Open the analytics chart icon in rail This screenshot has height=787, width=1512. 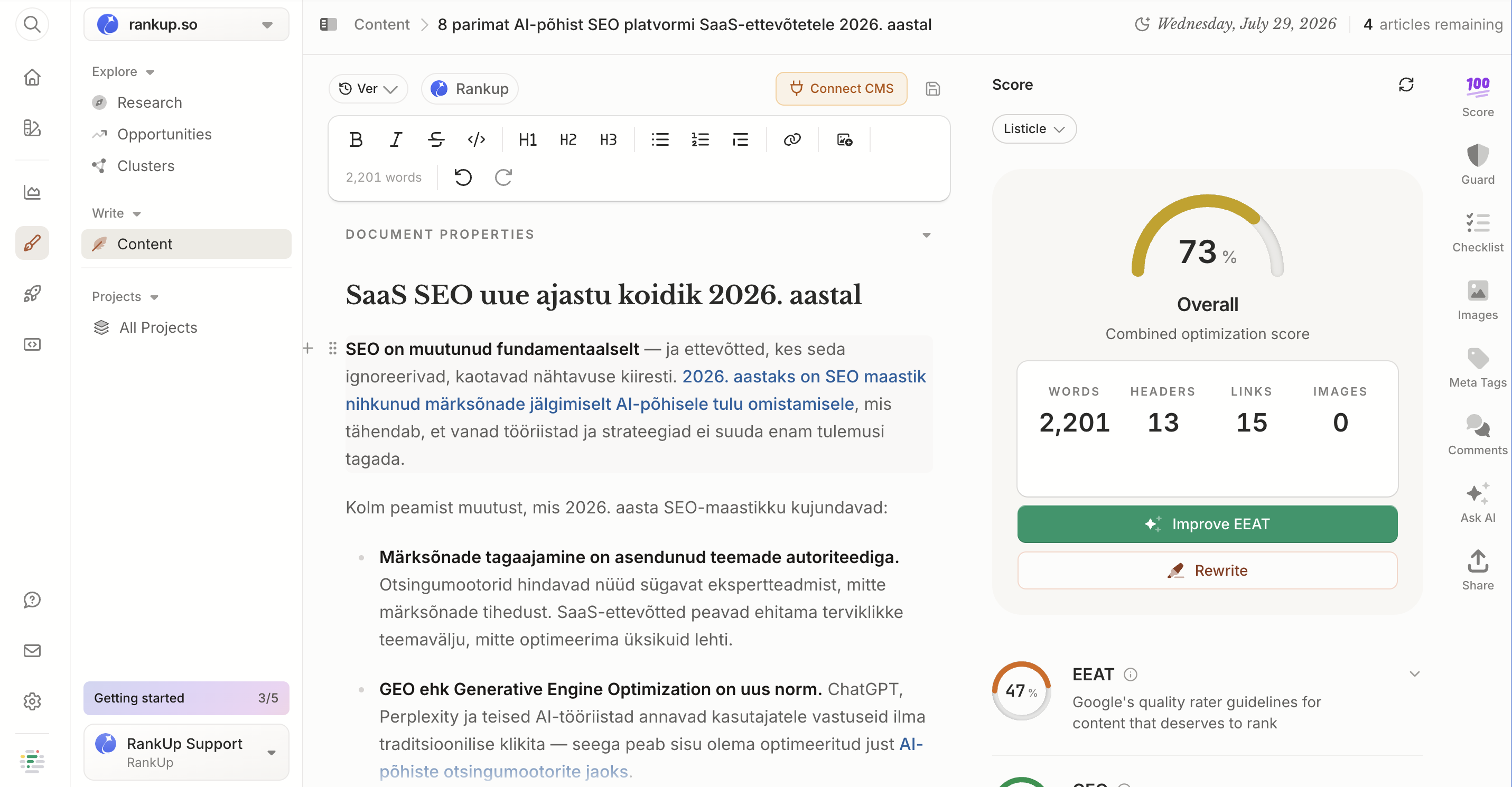coord(32,192)
